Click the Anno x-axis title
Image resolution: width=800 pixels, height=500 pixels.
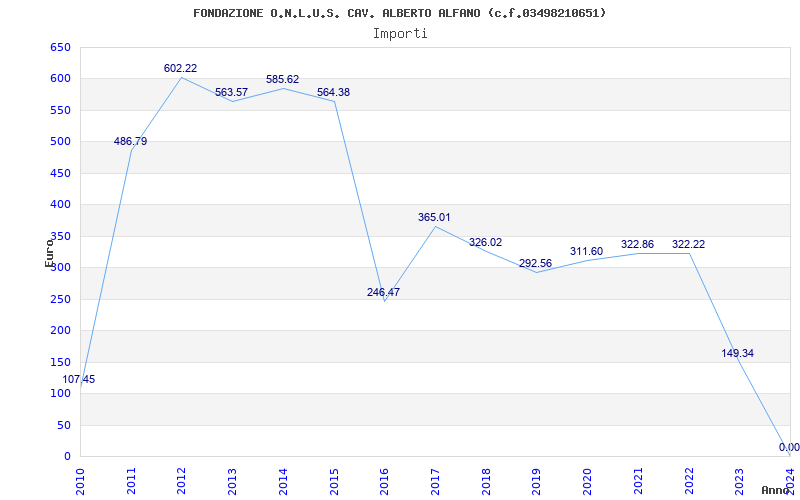pyautogui.click(x=775, y=490)
